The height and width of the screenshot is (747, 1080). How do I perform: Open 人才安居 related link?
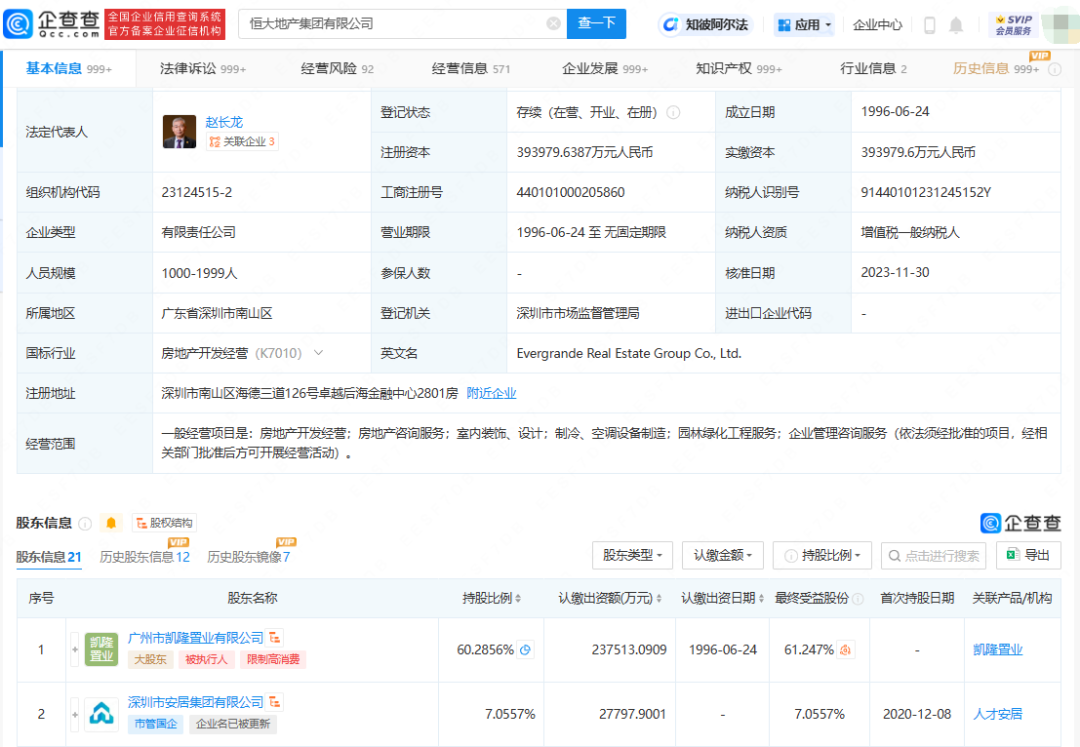pos(997,714)
